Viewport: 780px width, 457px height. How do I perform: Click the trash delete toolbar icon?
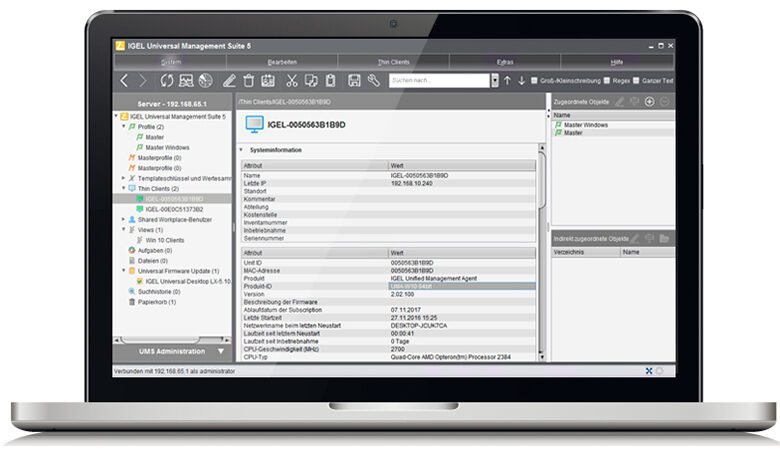(x=249, y=81)
